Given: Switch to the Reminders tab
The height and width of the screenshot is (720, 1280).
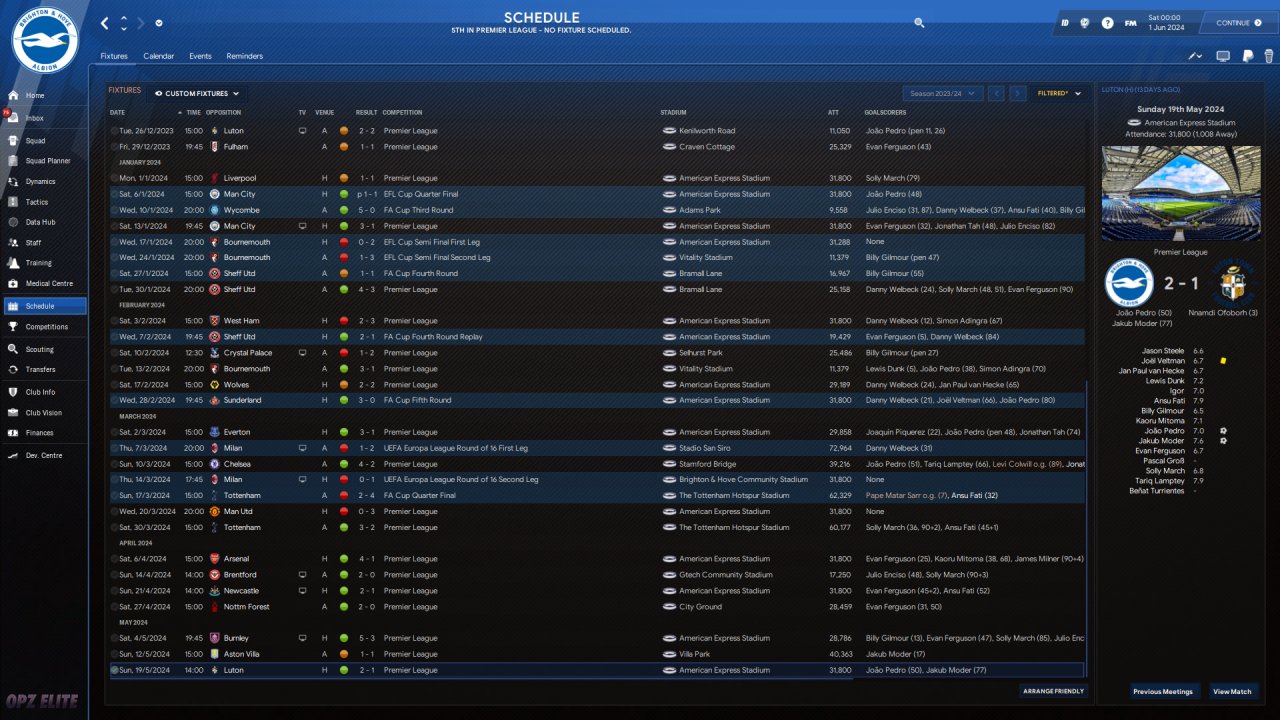Looking at the screenshot, I should (x=245, y=56).
